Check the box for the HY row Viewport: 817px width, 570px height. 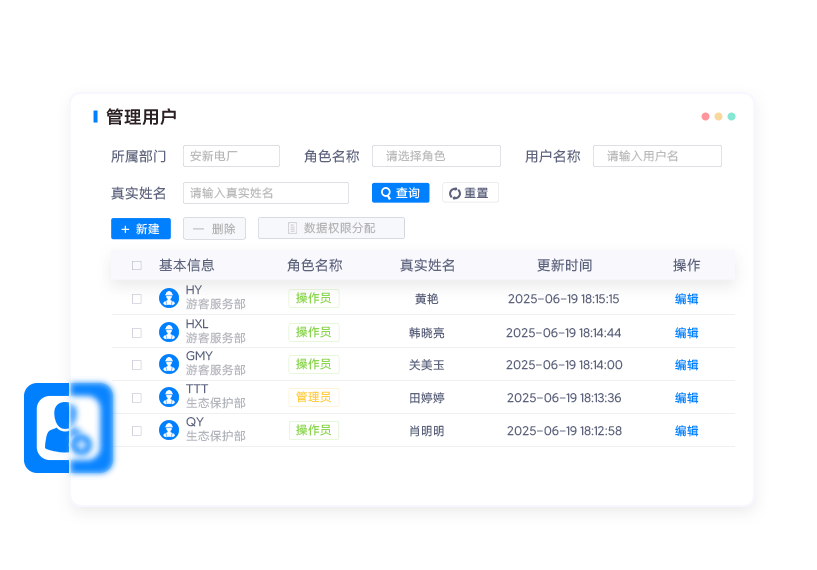pyautogui.click(x=137, y=299)
